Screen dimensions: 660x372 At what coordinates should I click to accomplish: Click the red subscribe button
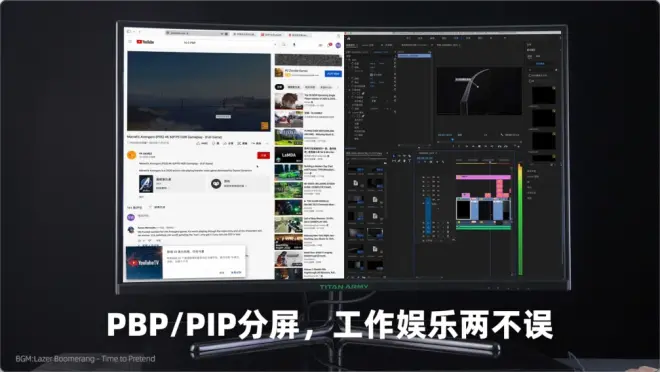coord(263,155)
